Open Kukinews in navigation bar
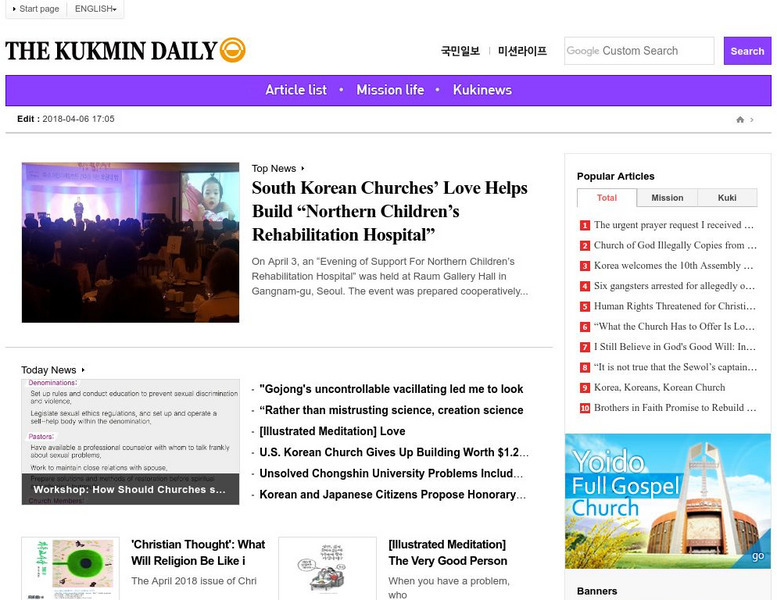This screenshot has height=600, width=777. coord(482,90)
